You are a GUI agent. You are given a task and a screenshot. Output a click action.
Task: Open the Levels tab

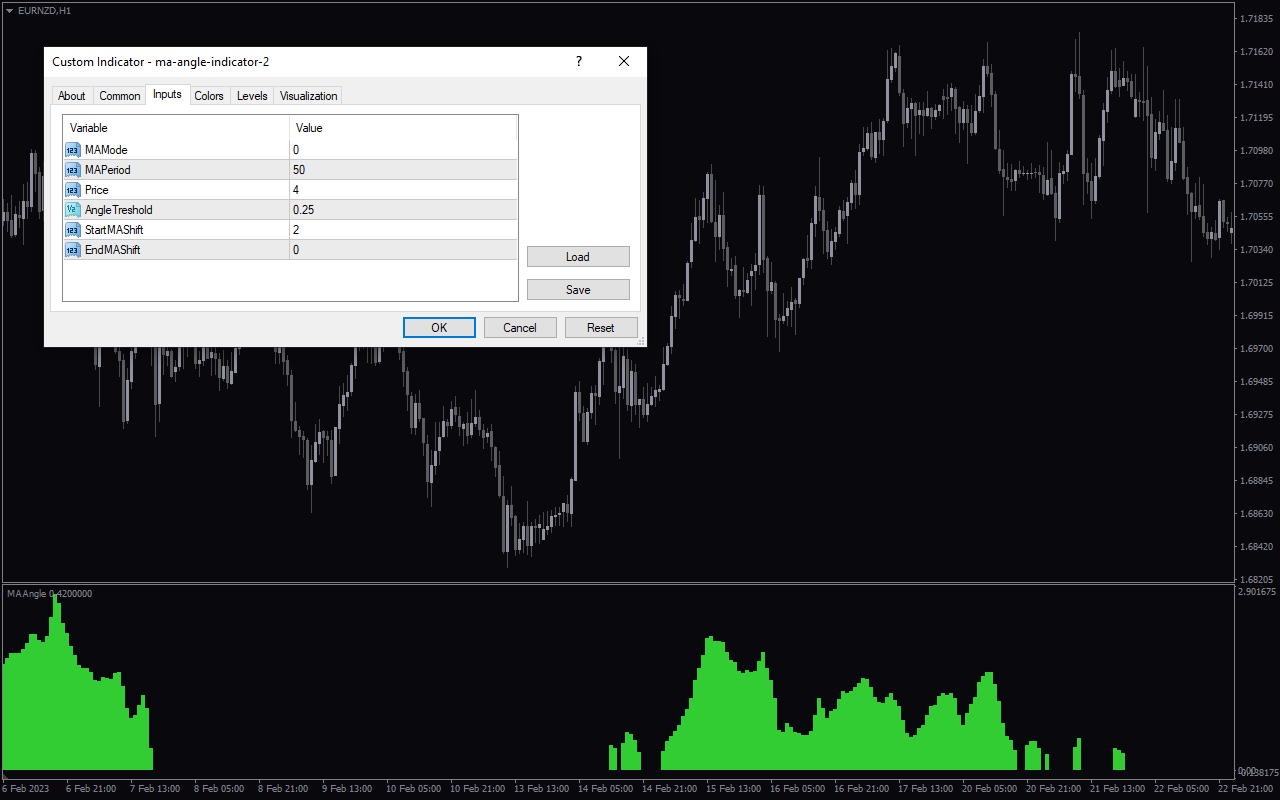[252, 96]
